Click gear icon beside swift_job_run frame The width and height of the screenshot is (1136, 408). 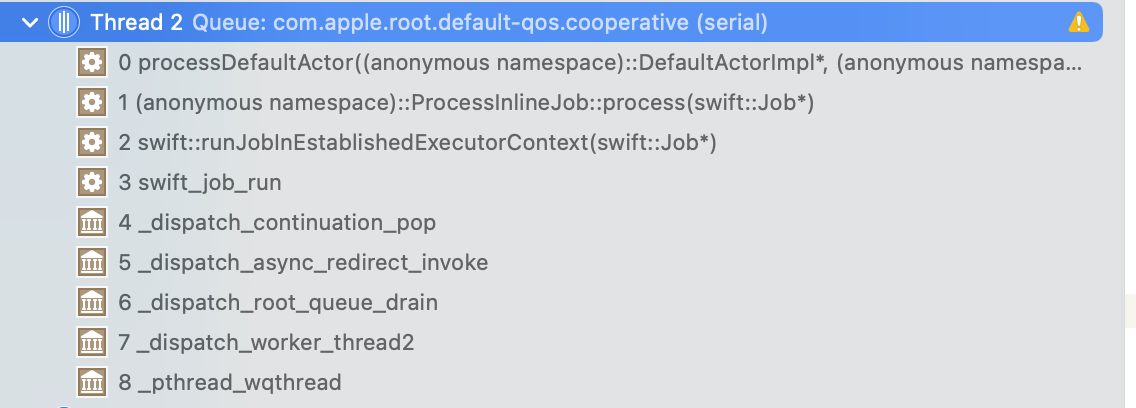[x=92, y=182]
